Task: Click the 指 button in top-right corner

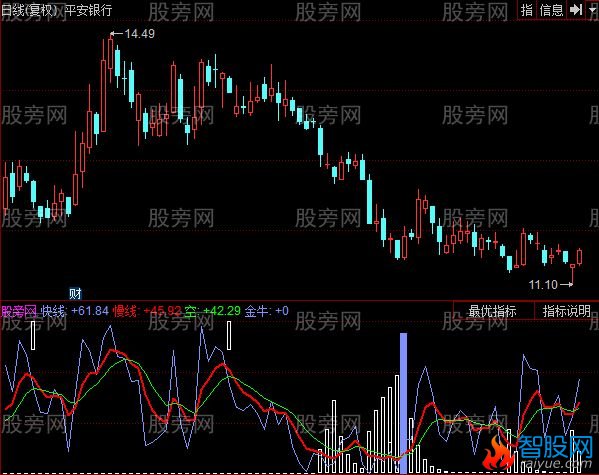Action: (527, 10)
